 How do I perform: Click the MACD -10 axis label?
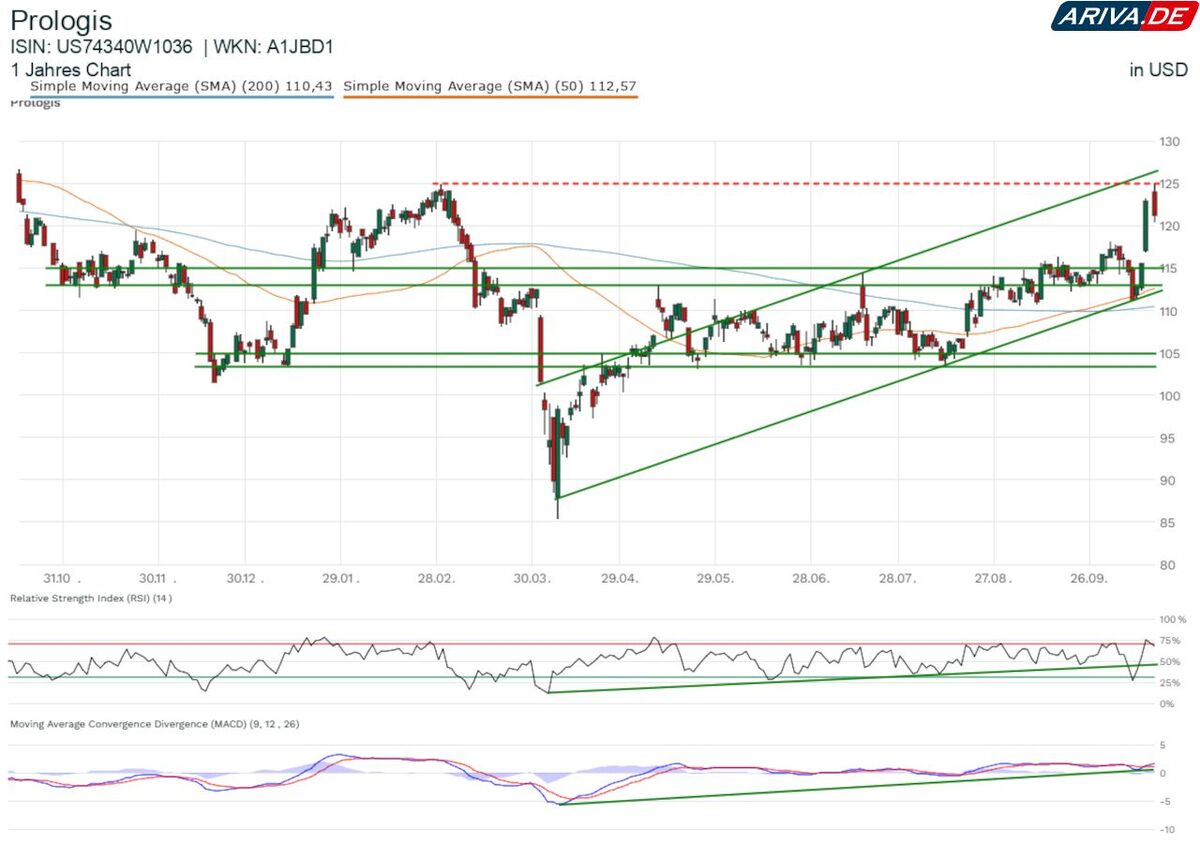coord(1167,830)
